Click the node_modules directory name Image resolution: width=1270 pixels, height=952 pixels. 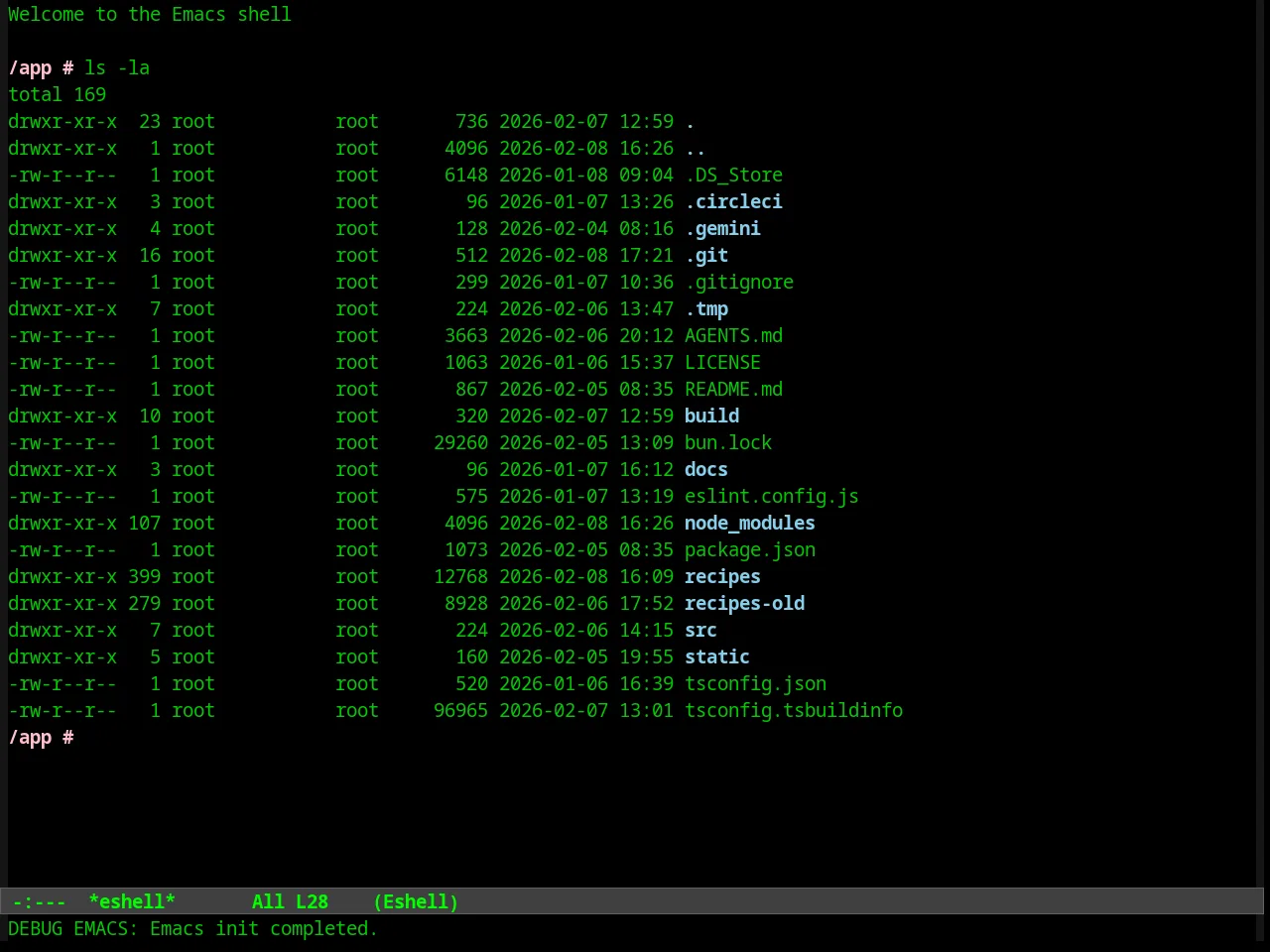[750, 523]
